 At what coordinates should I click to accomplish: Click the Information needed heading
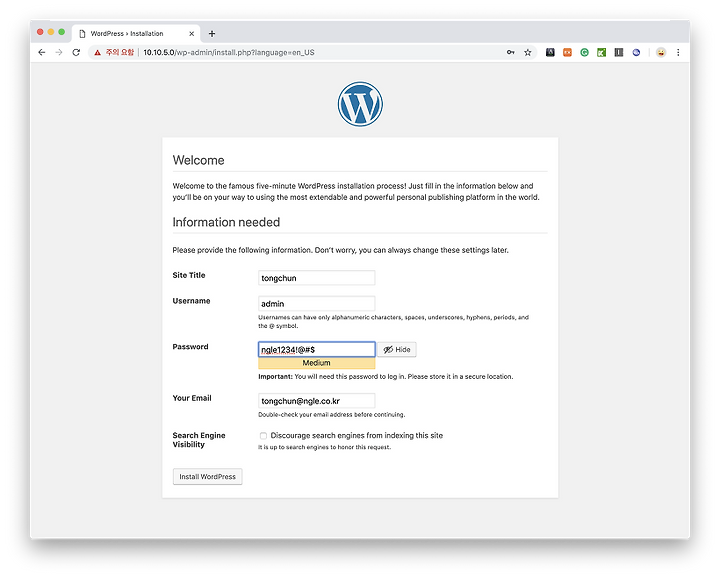point(226,222)
